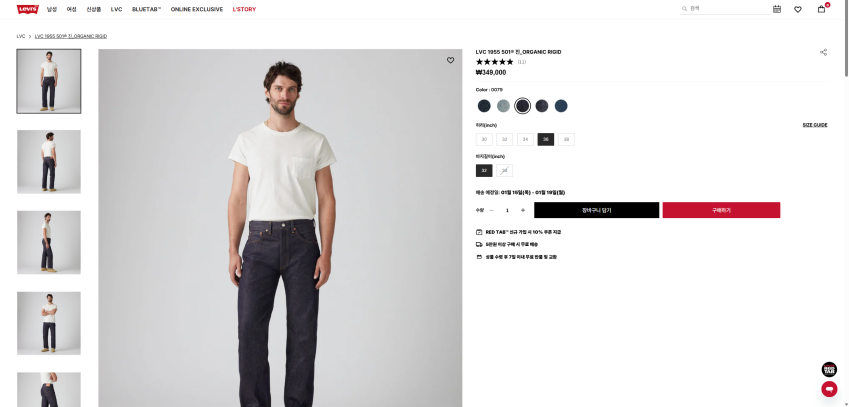849x407 pixels.
Task: Increase quantity with the plus stepper
Action: pyautogui.click(x=523, y=211)
